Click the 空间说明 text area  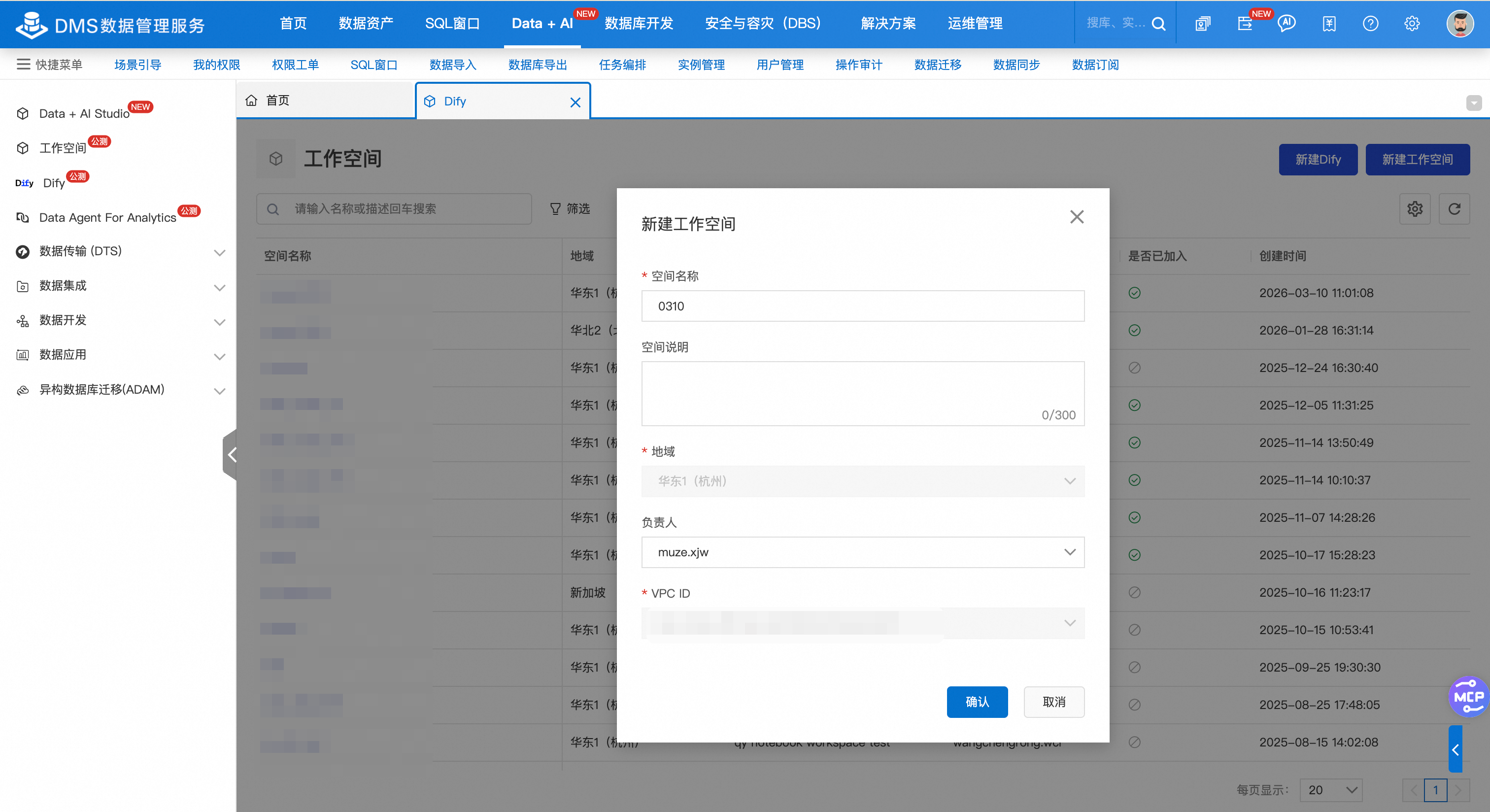[862, 394]
